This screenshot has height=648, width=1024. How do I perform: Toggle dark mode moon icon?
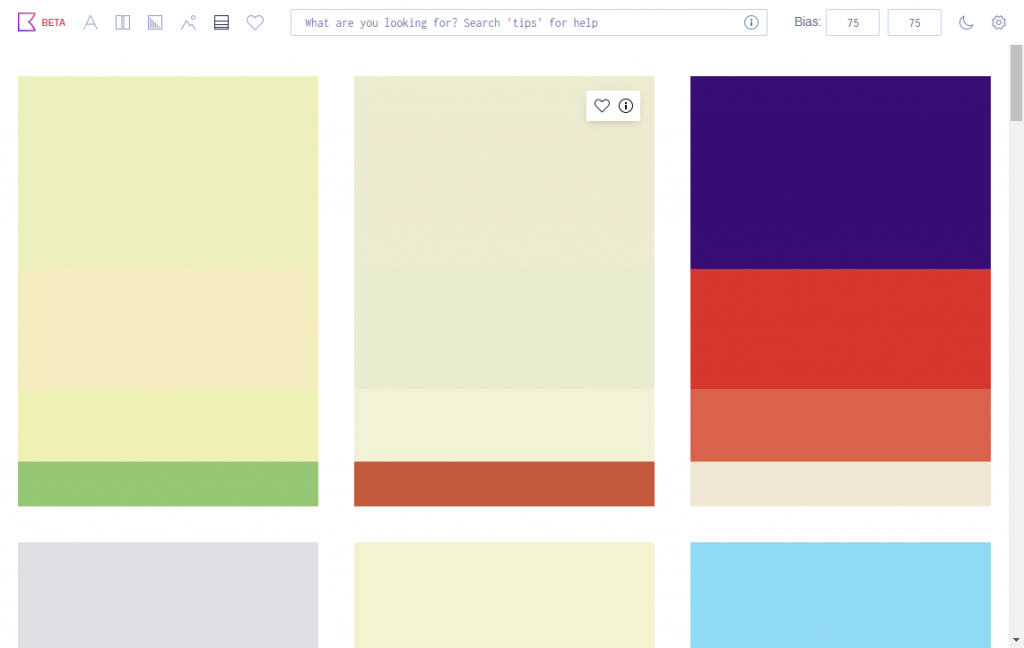tap(966, 22)
